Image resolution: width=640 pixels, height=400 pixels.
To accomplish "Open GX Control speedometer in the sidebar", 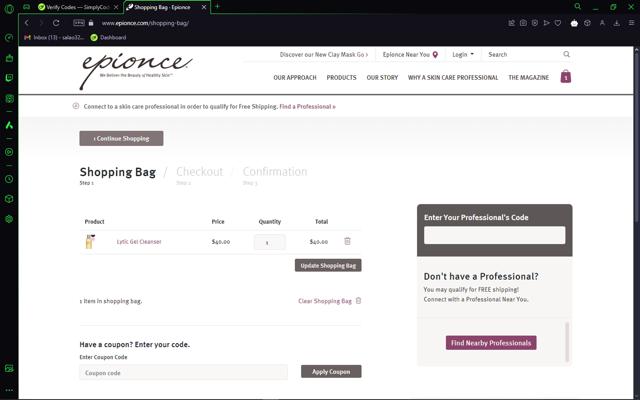I will pos(9,38).
